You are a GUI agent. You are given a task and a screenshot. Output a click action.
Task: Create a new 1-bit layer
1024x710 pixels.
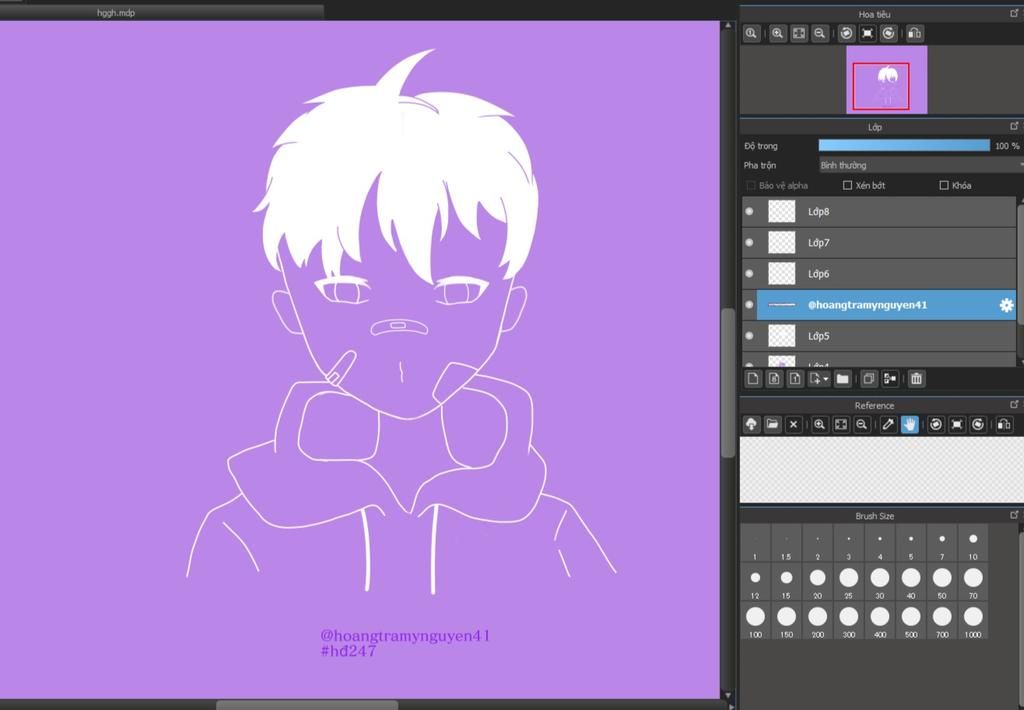(x=795, y=379)
